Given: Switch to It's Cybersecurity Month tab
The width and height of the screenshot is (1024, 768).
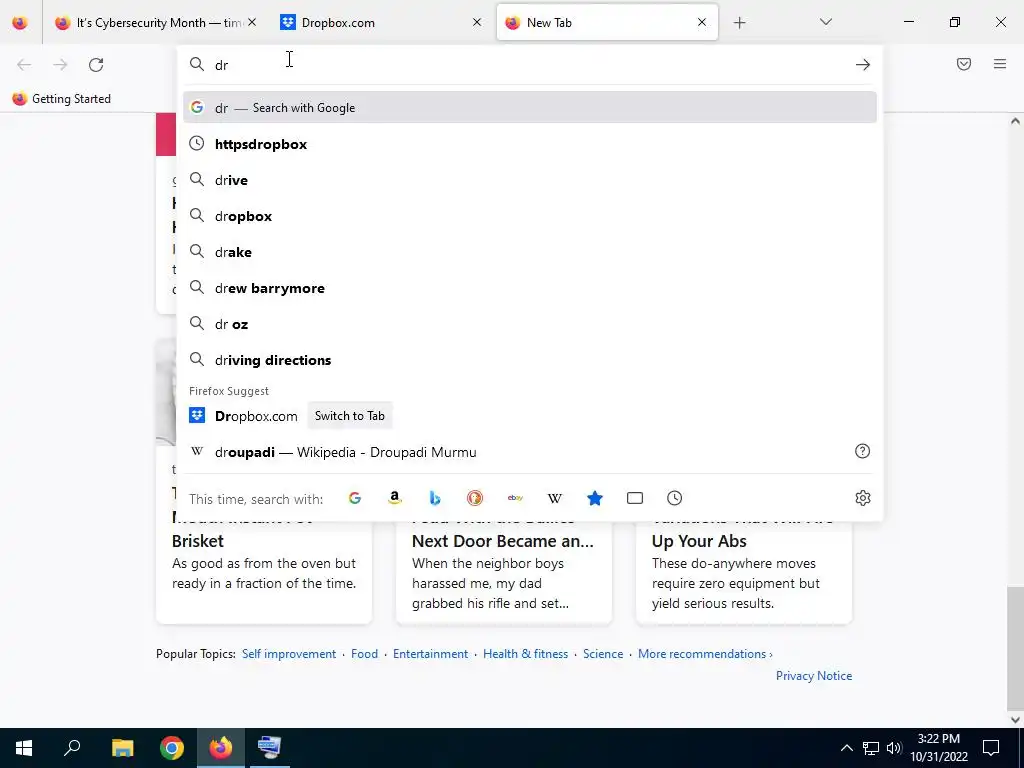Looking at the screenshot, I should point(155,23).
